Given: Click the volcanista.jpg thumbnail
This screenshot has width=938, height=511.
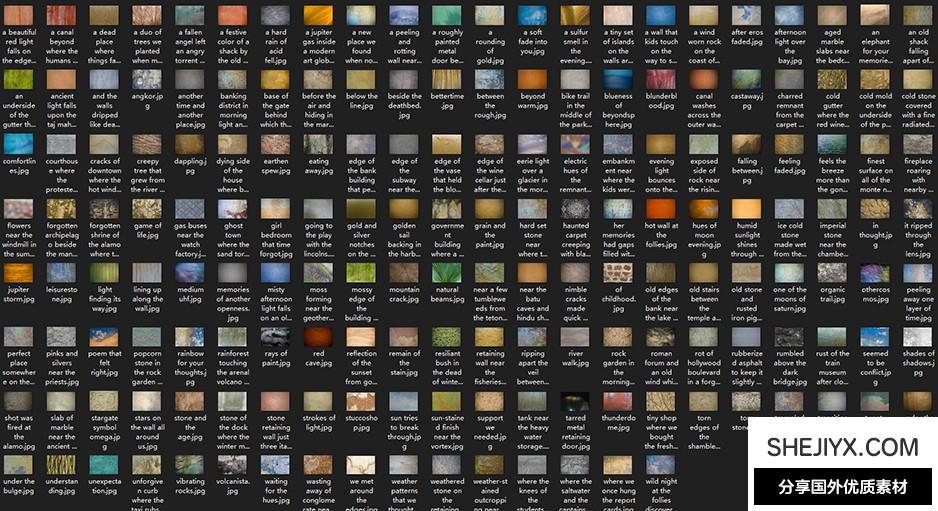Looking at the screenshot, I should click(x=233, y=465).
